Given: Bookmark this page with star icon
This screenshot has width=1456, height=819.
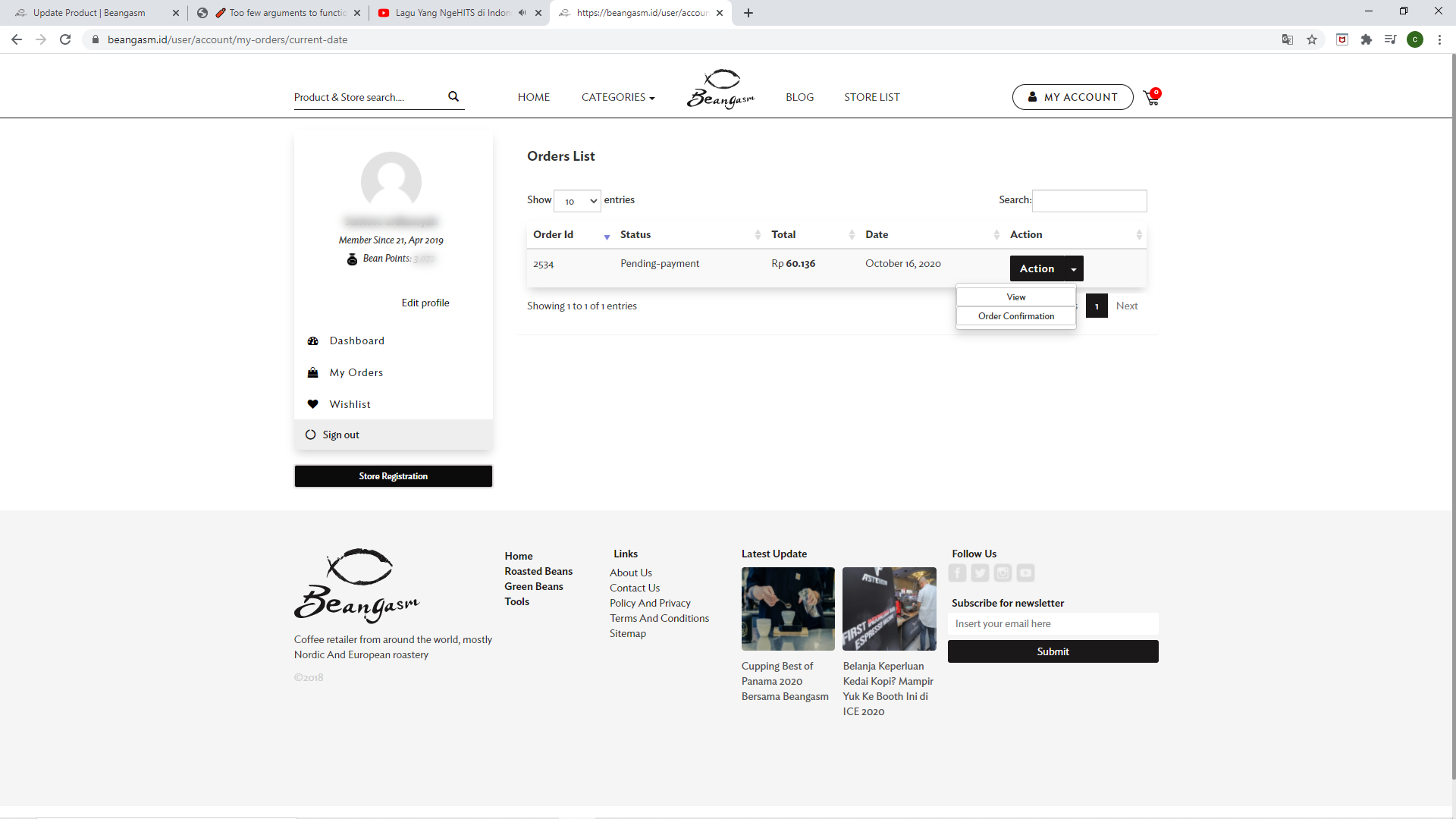Looking at the screenshot, I should (1312, 39).
